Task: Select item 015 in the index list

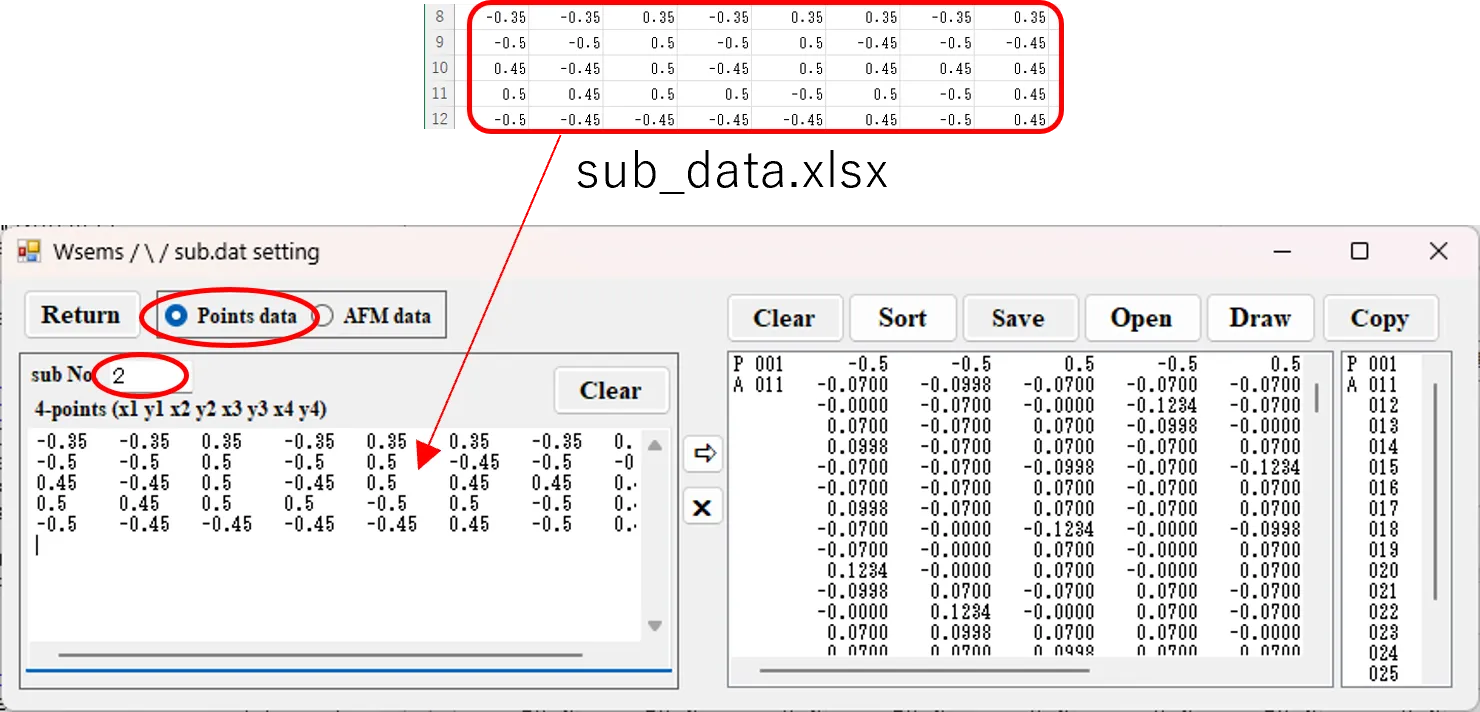Action: [x=1383, y=467]
